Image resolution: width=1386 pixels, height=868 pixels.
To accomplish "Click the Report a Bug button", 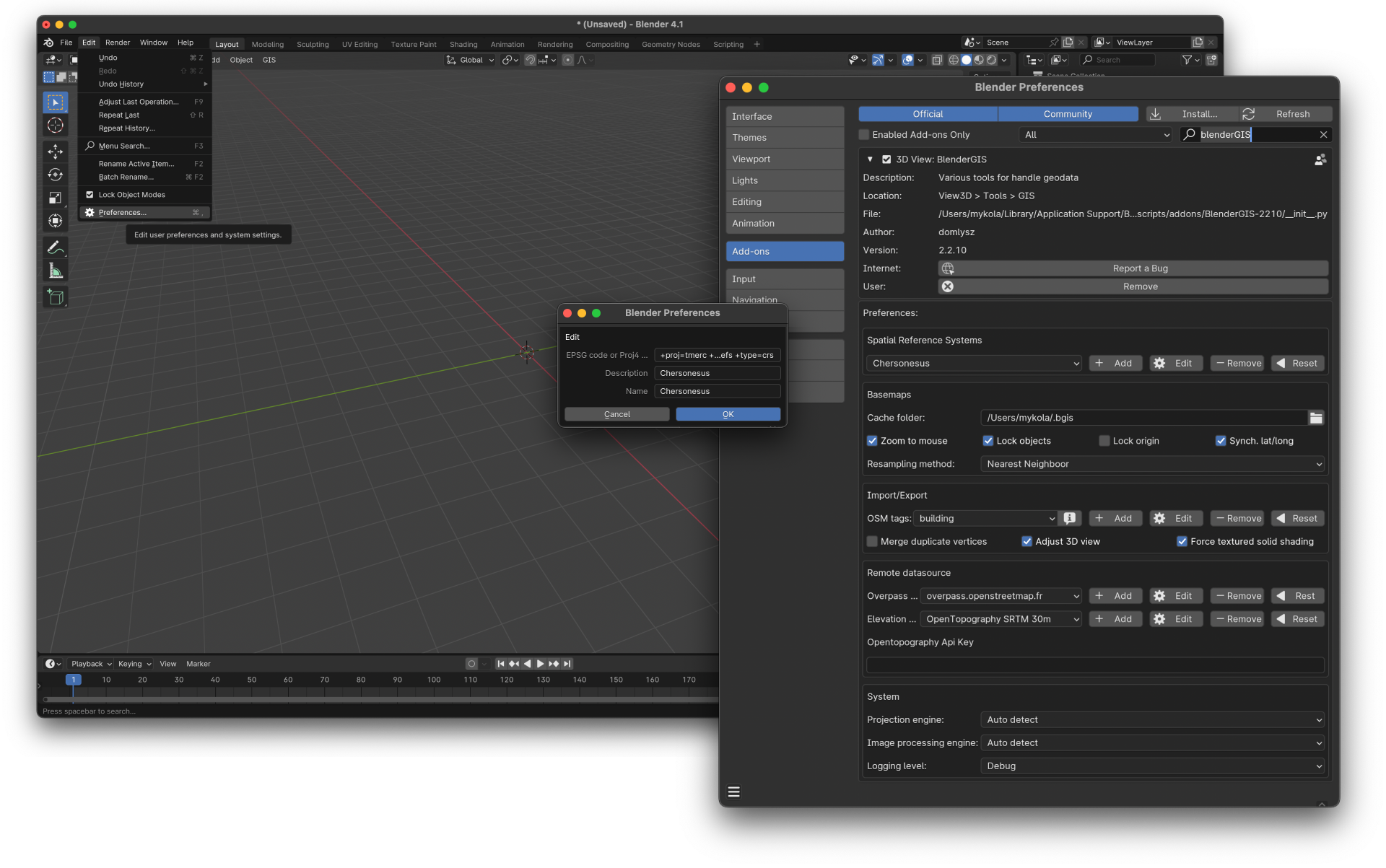I will [1133, 268].
